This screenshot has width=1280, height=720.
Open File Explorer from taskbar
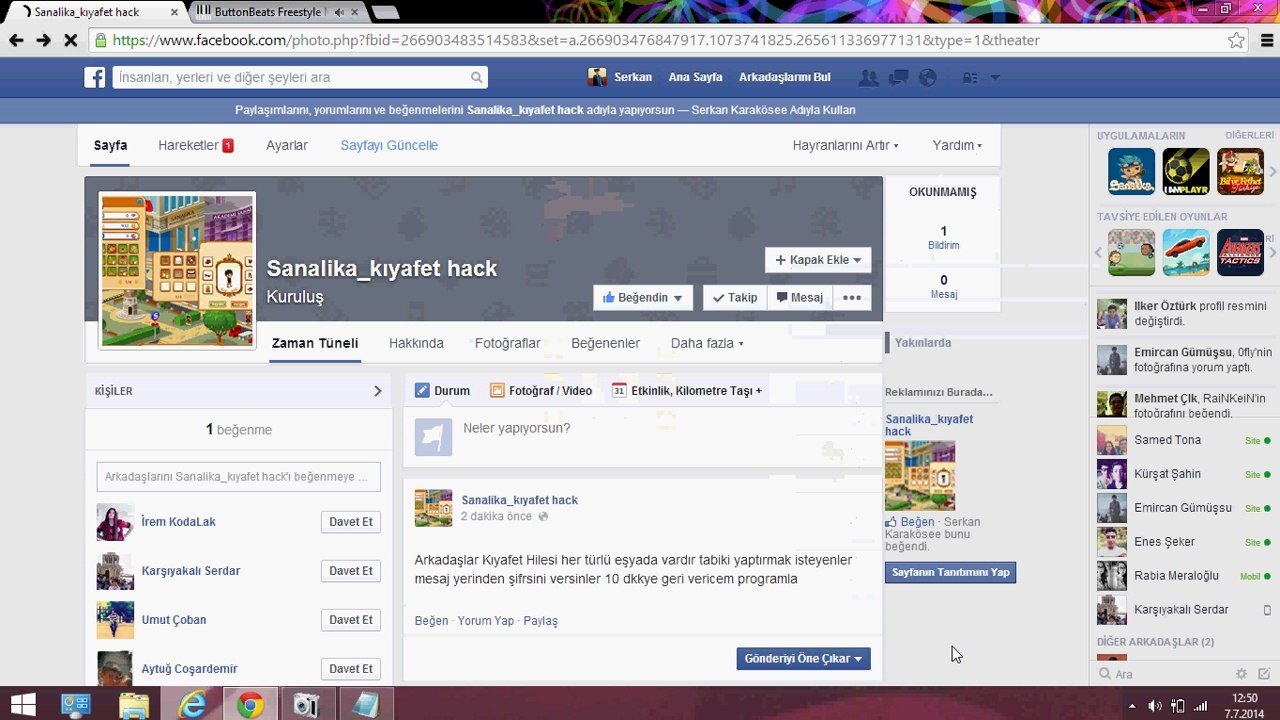click(x=134, y=705)
